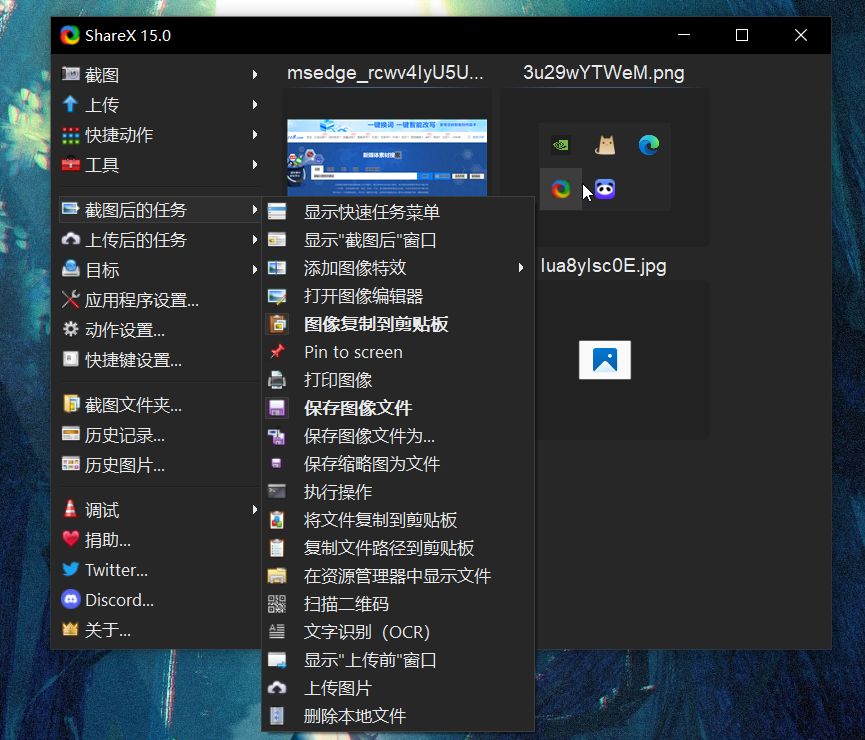Choose the 删除本地文件 menu entry
865x740 pixels.
pyautogui.click(x=398, y=716)
